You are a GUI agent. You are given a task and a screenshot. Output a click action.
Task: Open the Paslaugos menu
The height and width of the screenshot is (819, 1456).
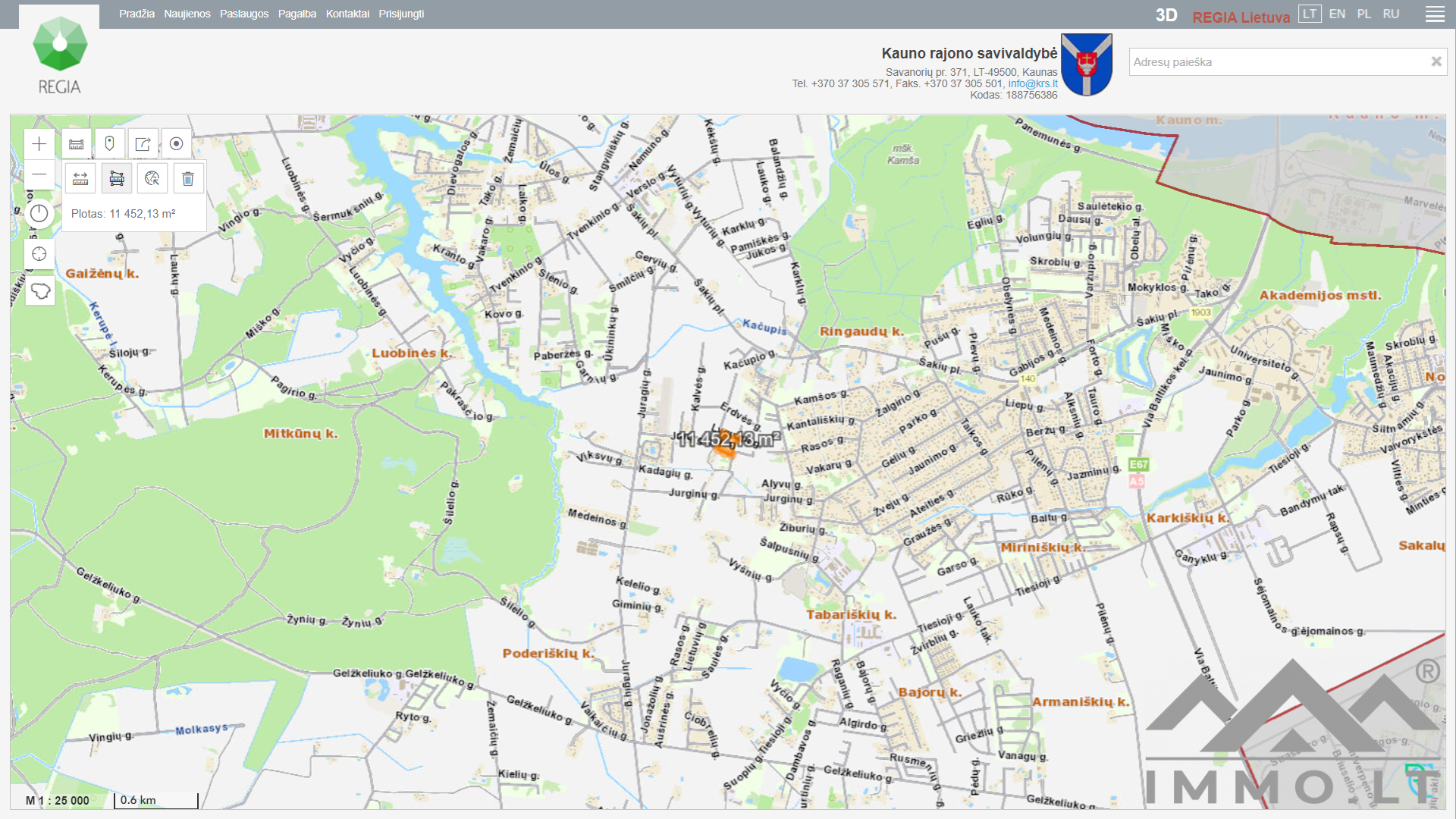pos(244,14)
